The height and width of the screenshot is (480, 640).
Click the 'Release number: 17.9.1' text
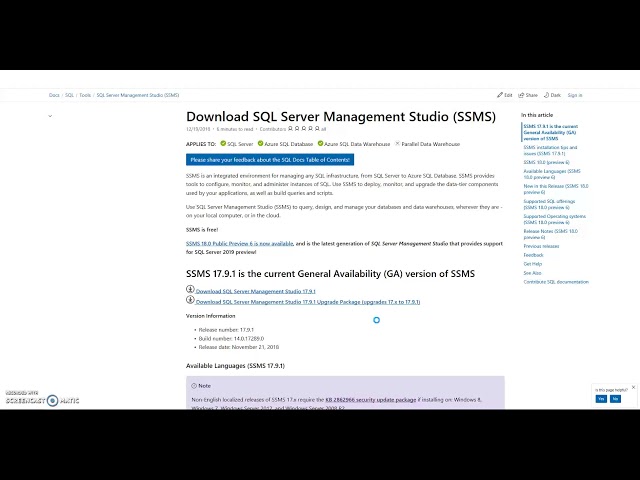(x=226, y=330)
